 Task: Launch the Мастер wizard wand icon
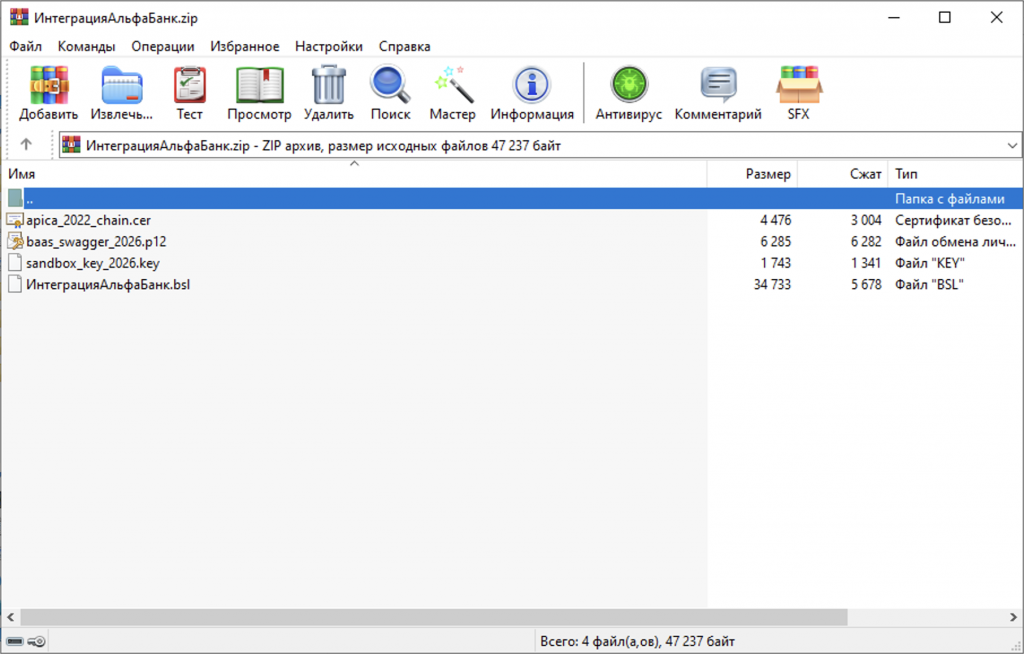pos(453,85)
